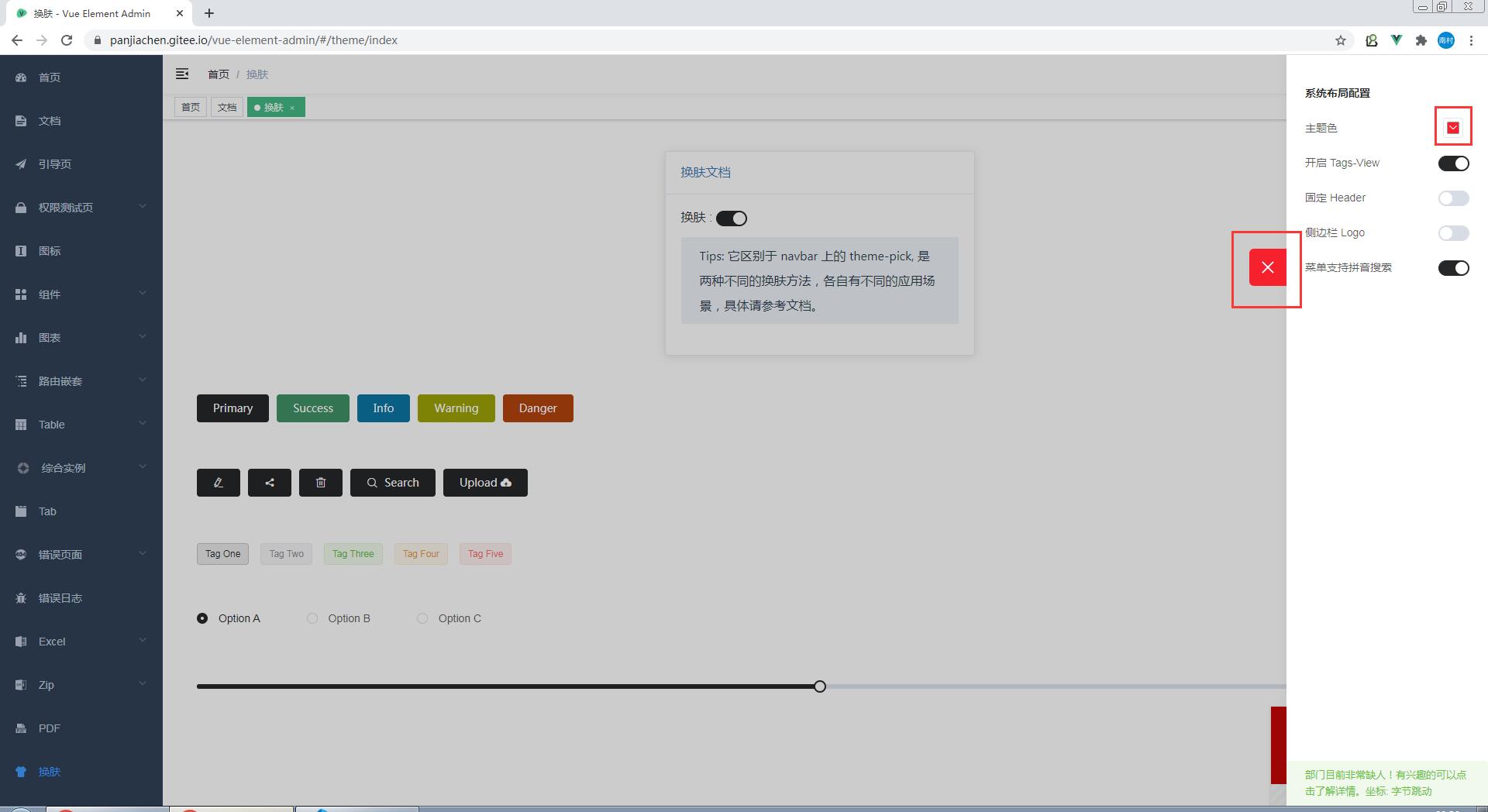Image resolution: width=1488 pixels, height=812 pixels.
Task: Reload the page via refresh icon
Action: tap(67, 40)
